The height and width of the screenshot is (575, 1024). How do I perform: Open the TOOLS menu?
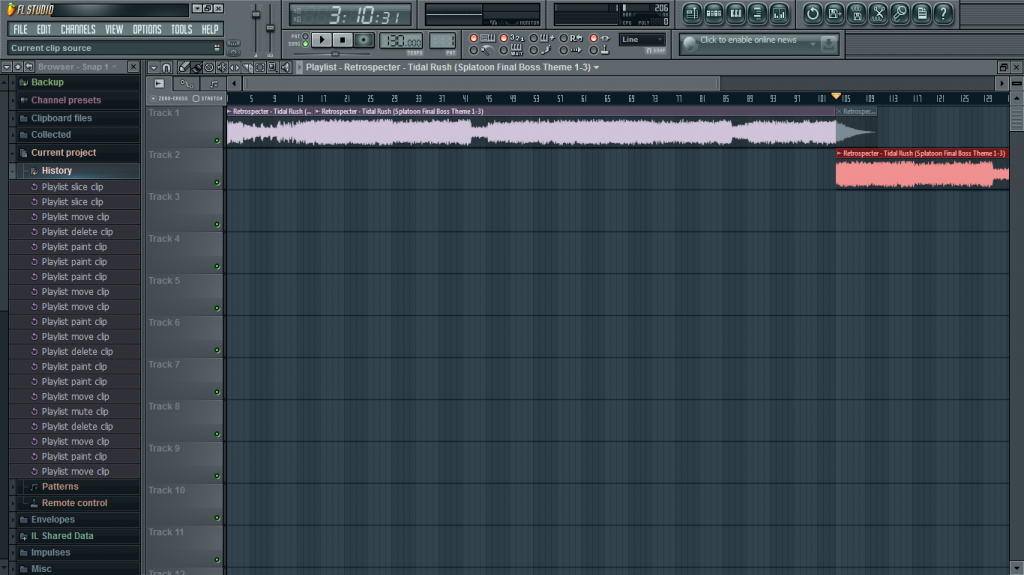[182, 29]
